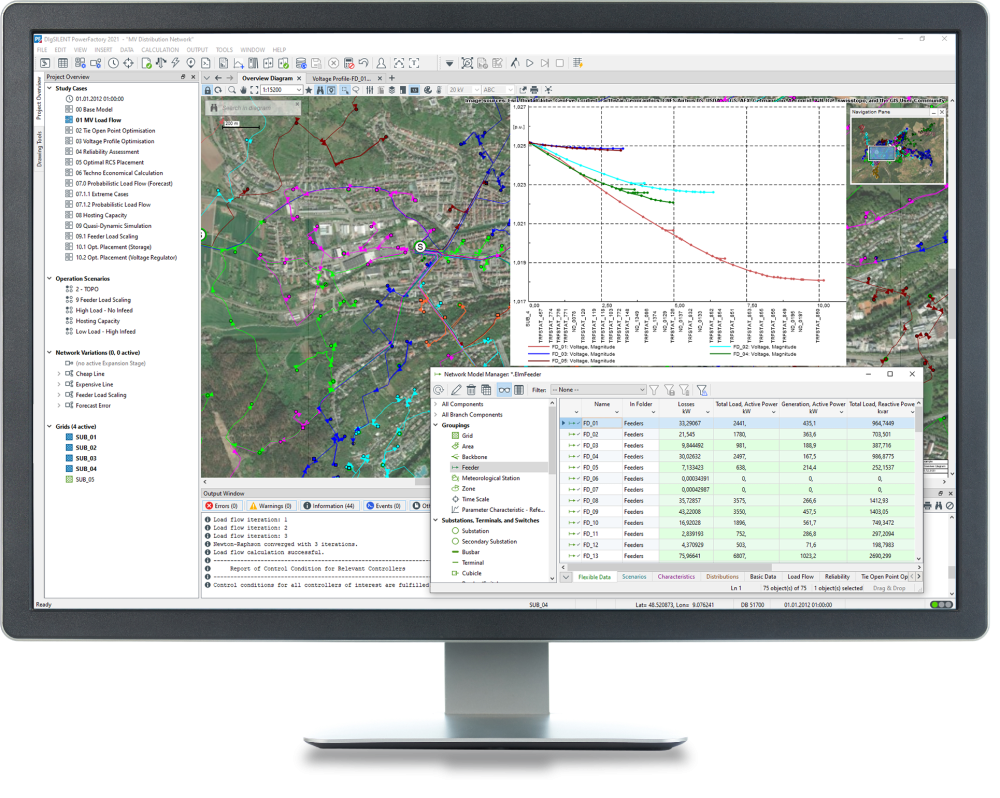The image size is (1000, 798).
Task: Select the hand pan tool in diagram toolbar
Action: click(x=243, y=91)
